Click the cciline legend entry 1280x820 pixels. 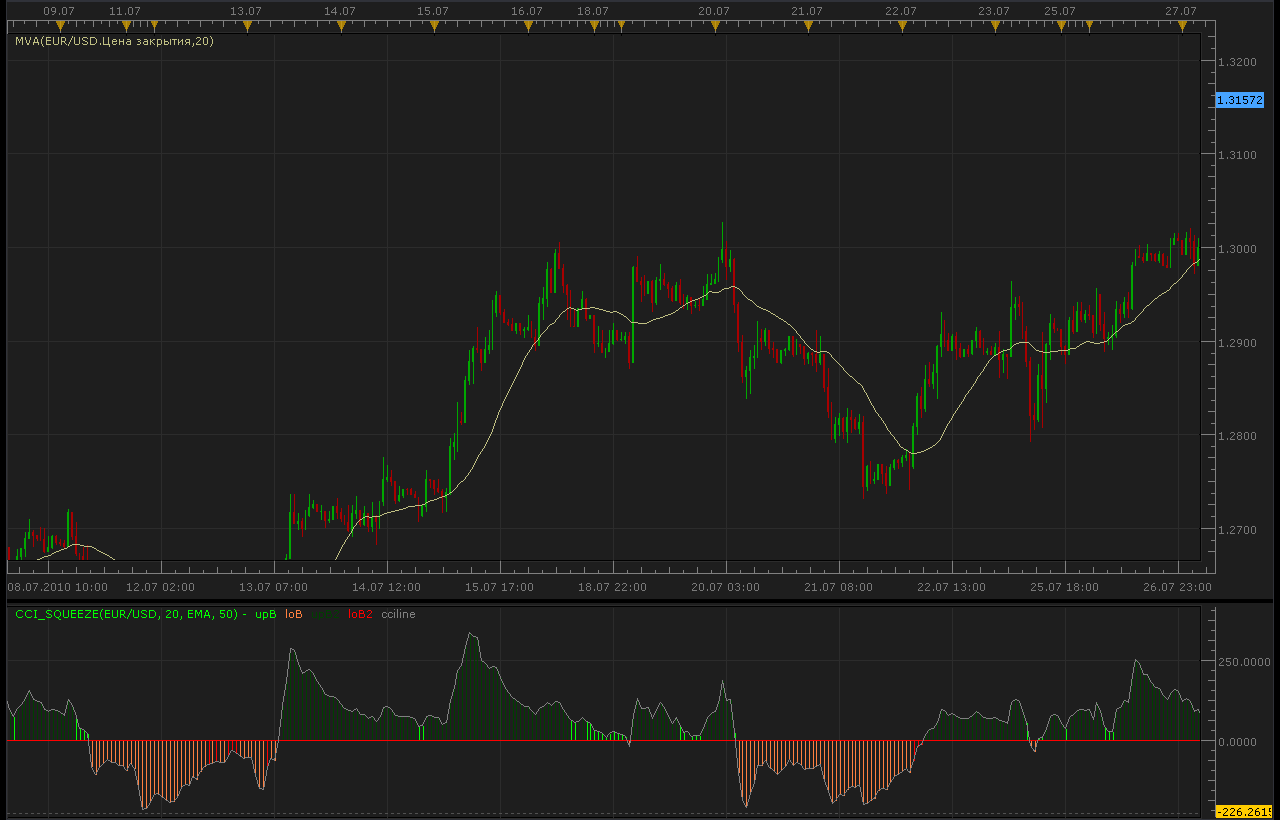(x=398, y=614)
